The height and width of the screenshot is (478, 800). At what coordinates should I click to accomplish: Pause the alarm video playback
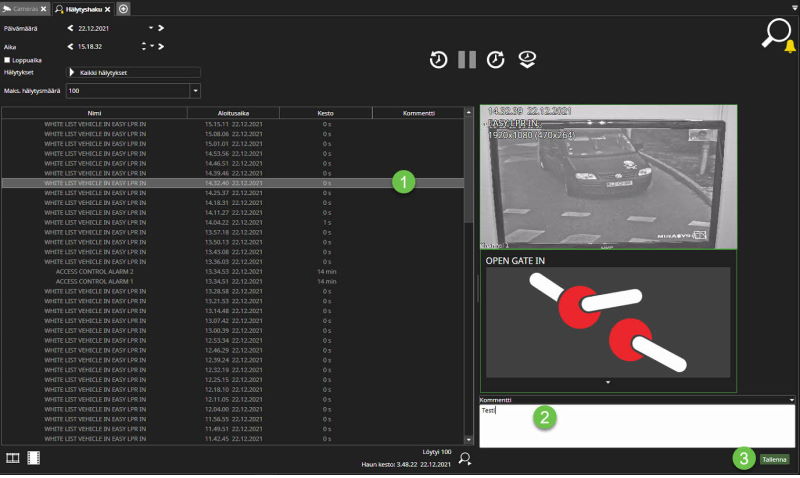coord(467,60)
